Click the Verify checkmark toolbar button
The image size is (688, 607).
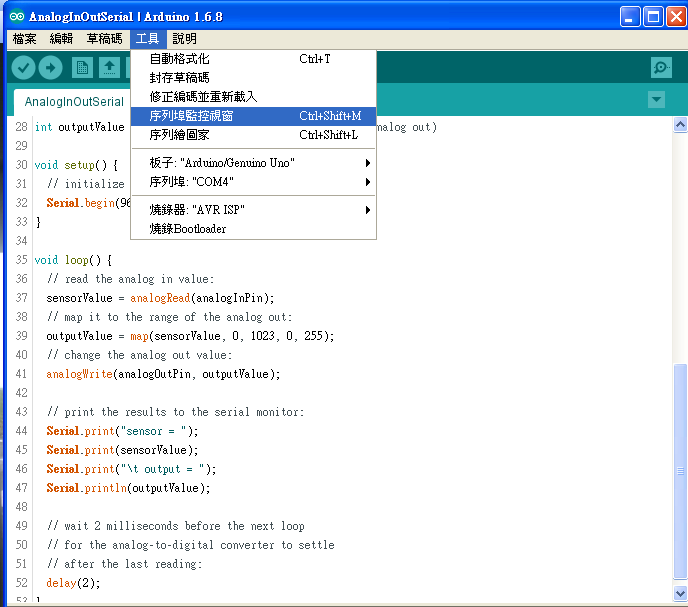coord(23,68)
